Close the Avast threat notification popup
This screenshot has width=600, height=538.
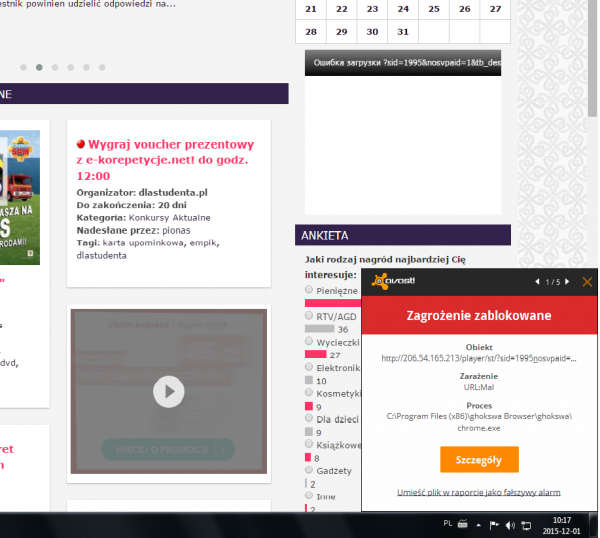click(587, 282)
